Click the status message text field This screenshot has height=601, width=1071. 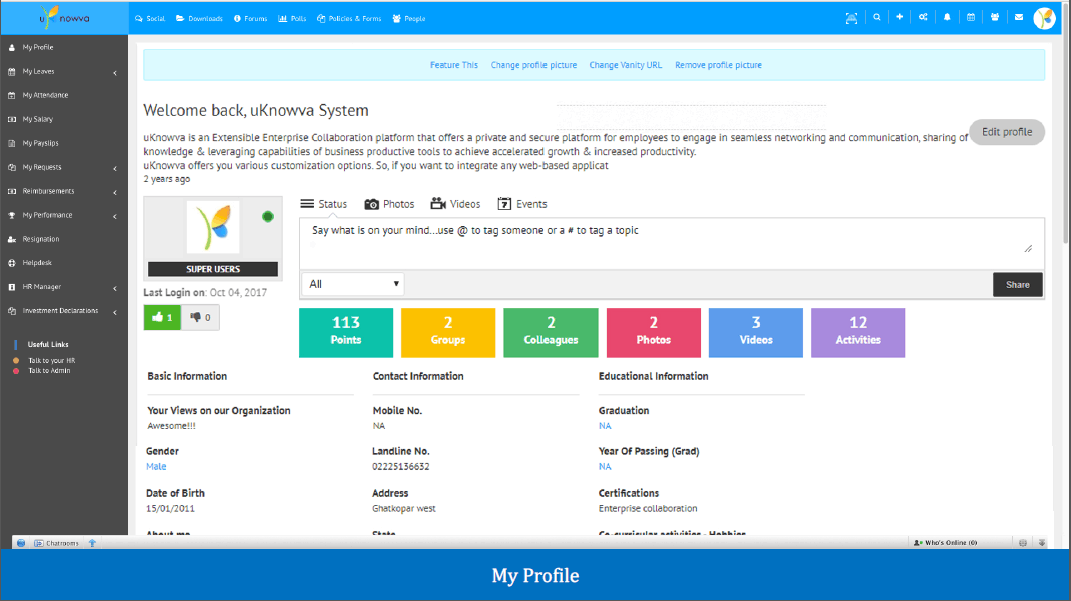pos(672,243)
